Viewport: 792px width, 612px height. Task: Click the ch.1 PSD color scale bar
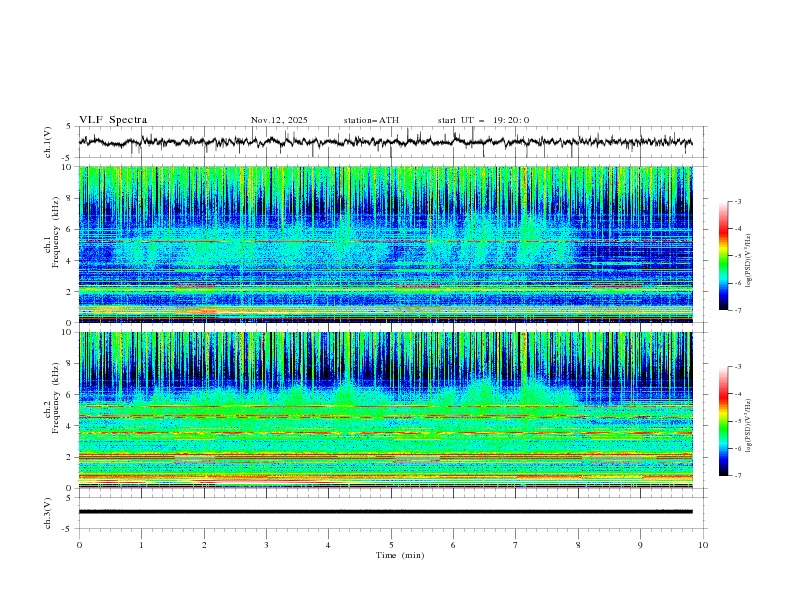coord(723,255)
